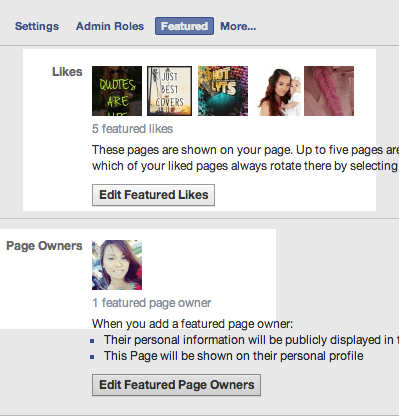Open the 'Hot Lyts' liked page thumbnail

[223, 91]
